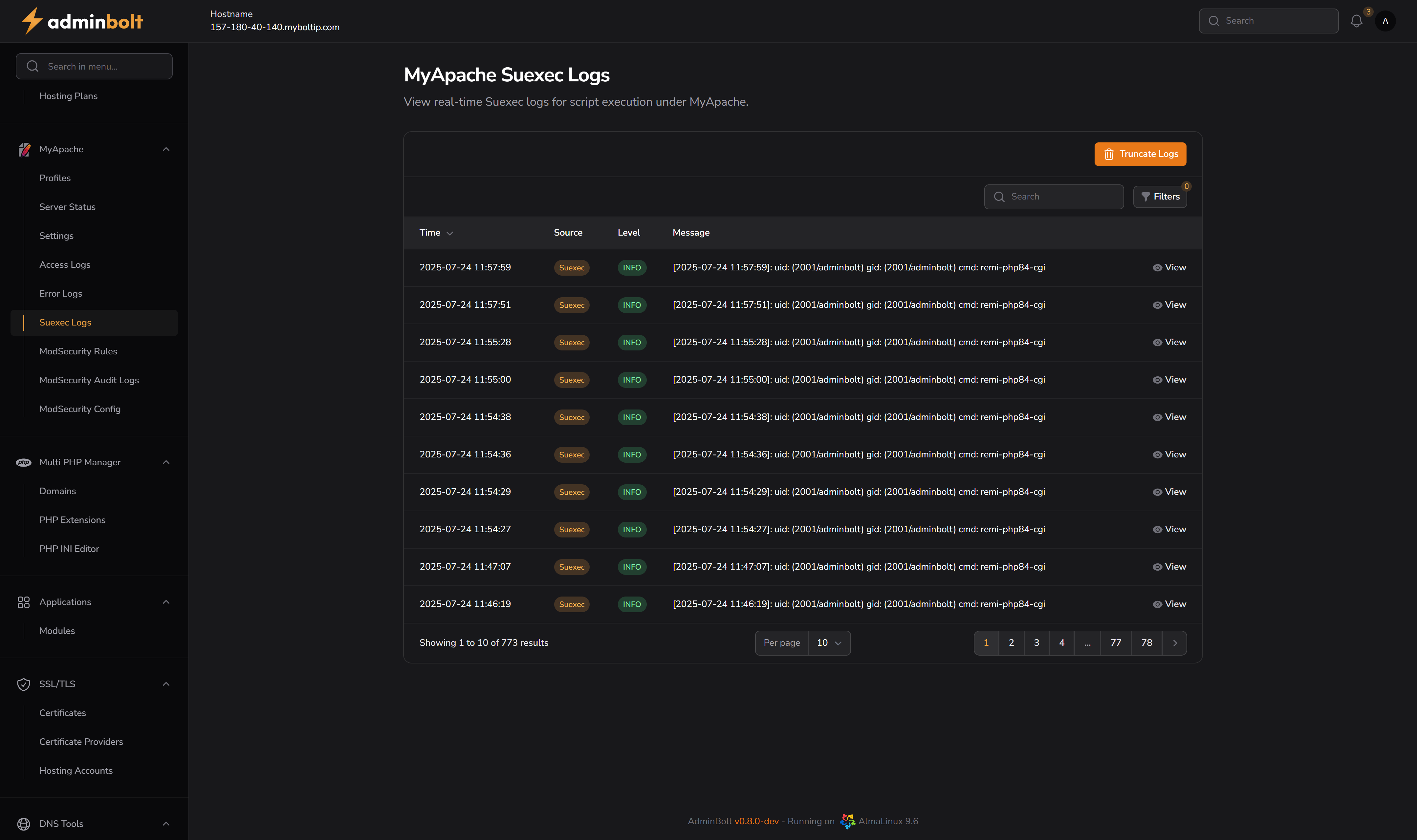Click the SSL/TLS shield icon
1417x840 pixels.
(23, 684)
